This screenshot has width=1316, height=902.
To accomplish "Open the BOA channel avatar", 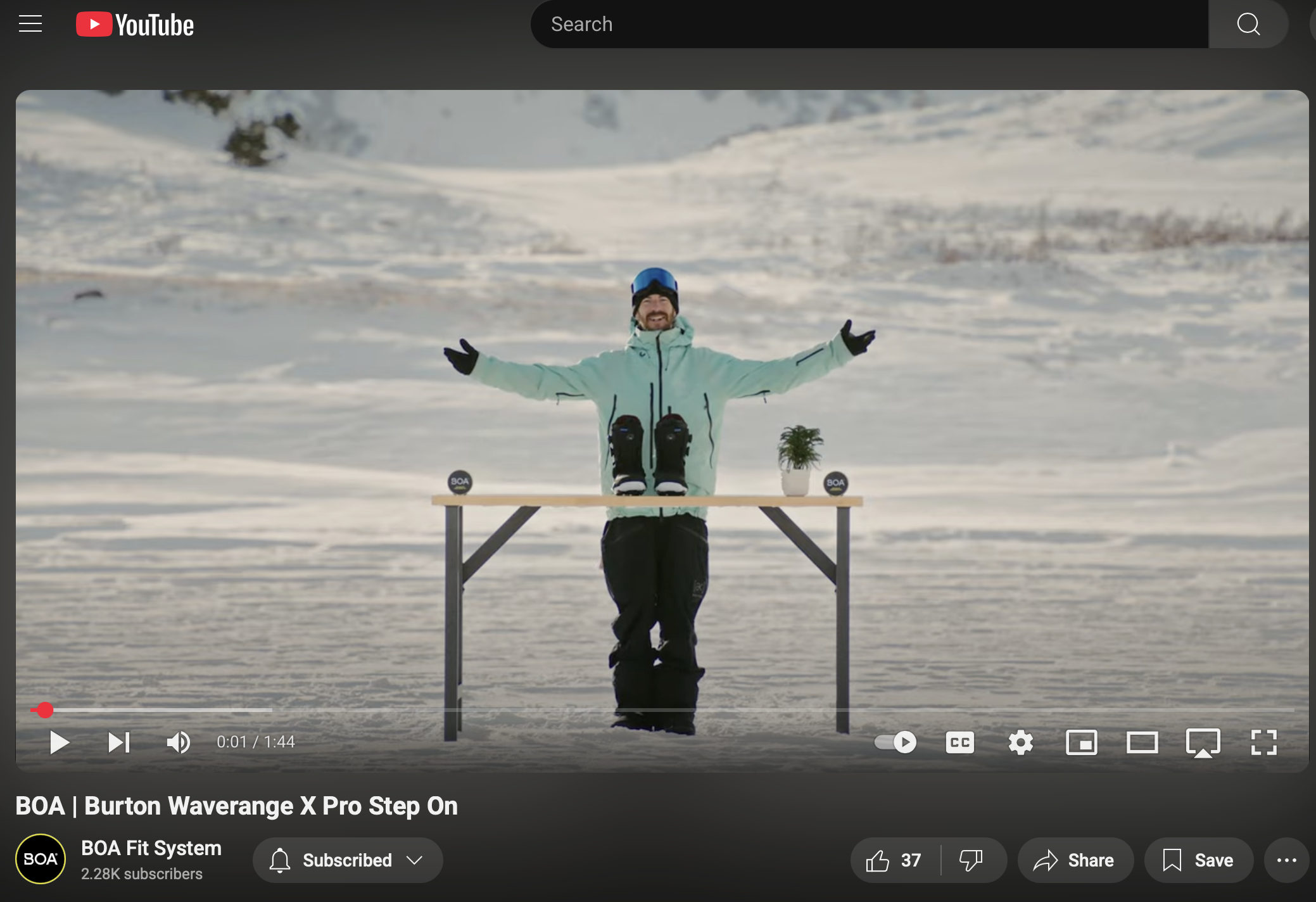I will point(41,859).
